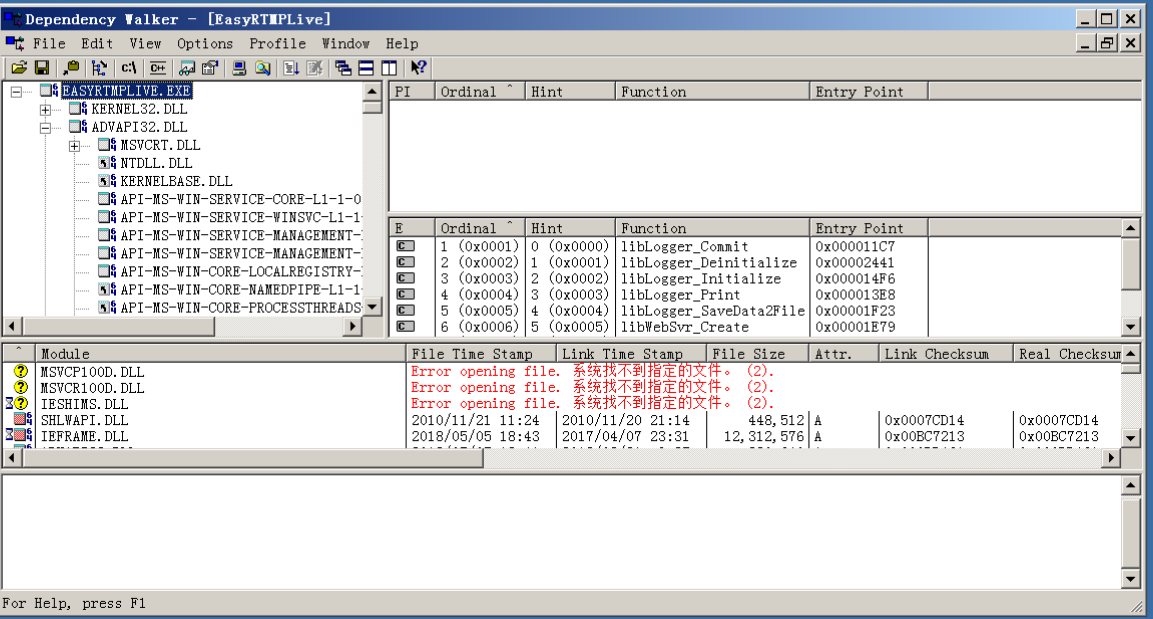1153x619 pixels.
Task: Select IEFRAME.DLL in the module list
Action: pos(84,436)
